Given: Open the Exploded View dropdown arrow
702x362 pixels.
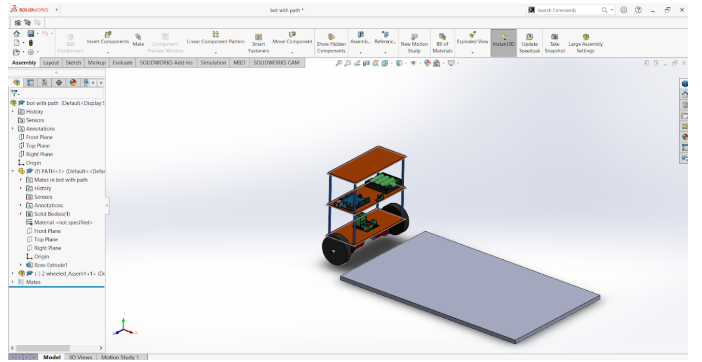Looking at the screenshot, I should tap(472, 52).
